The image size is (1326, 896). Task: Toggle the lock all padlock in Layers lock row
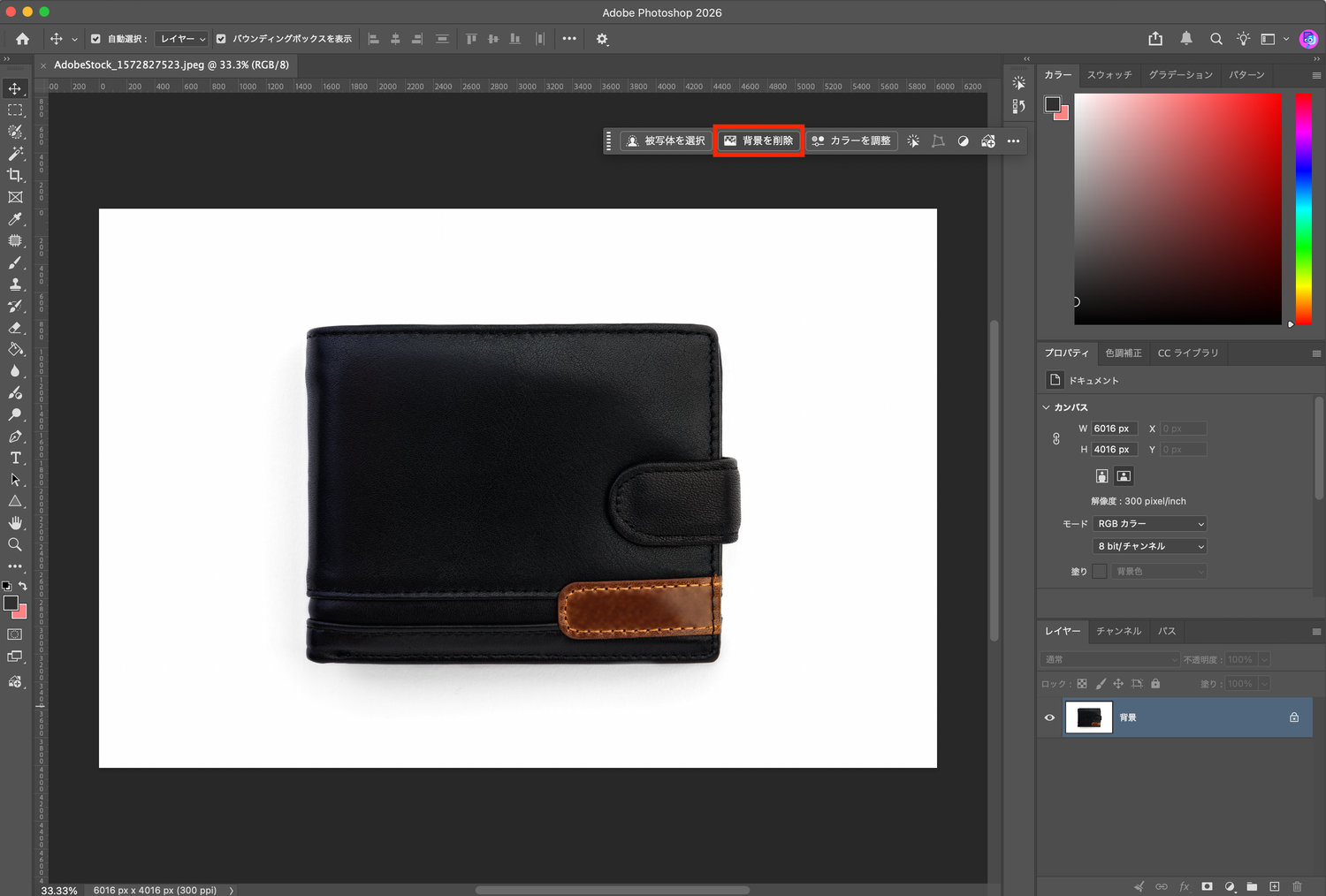1155,684
